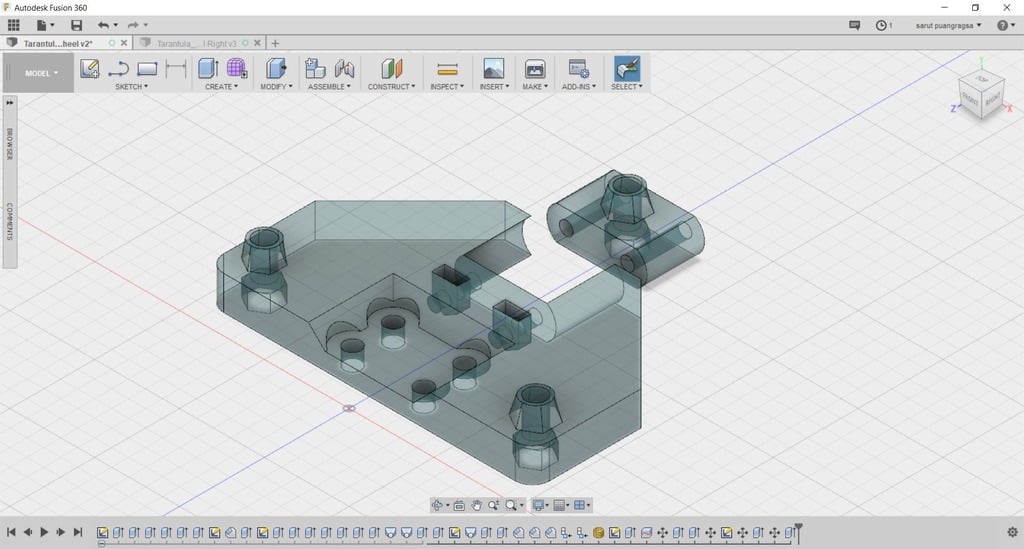Open the comments notification icon
Viewport: 1024px width, 549px height.
click(854, 25)
